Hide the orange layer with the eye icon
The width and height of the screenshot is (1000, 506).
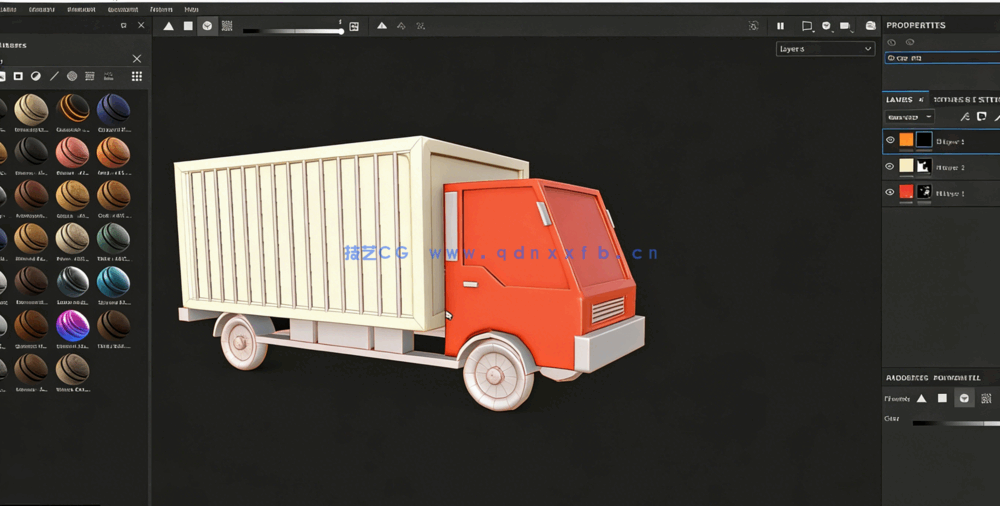[x=890, y=140]
